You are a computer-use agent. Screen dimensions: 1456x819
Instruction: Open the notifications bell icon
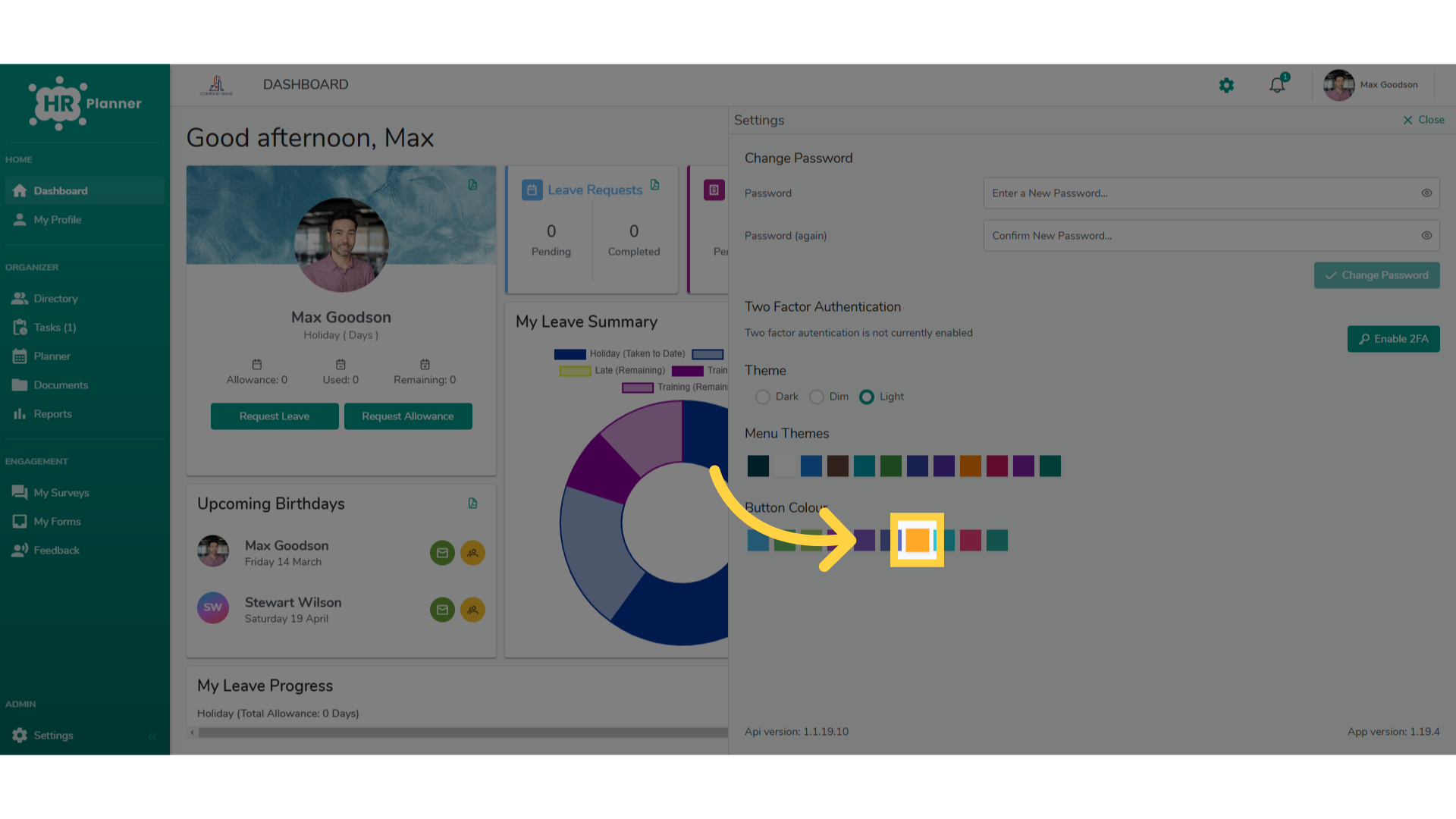(1278, 85)
